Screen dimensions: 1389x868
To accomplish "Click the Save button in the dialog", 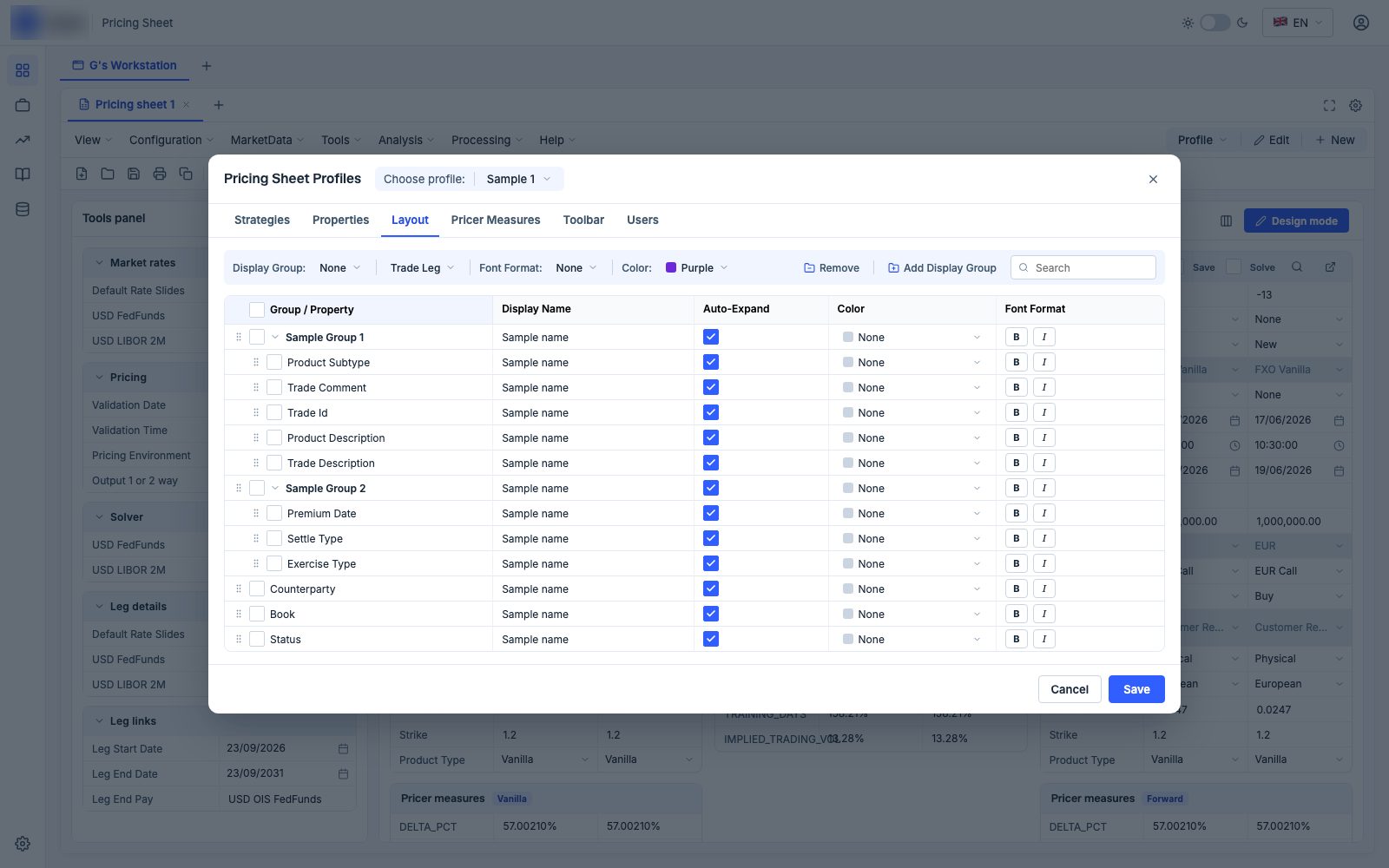I will pos(1136,689).
